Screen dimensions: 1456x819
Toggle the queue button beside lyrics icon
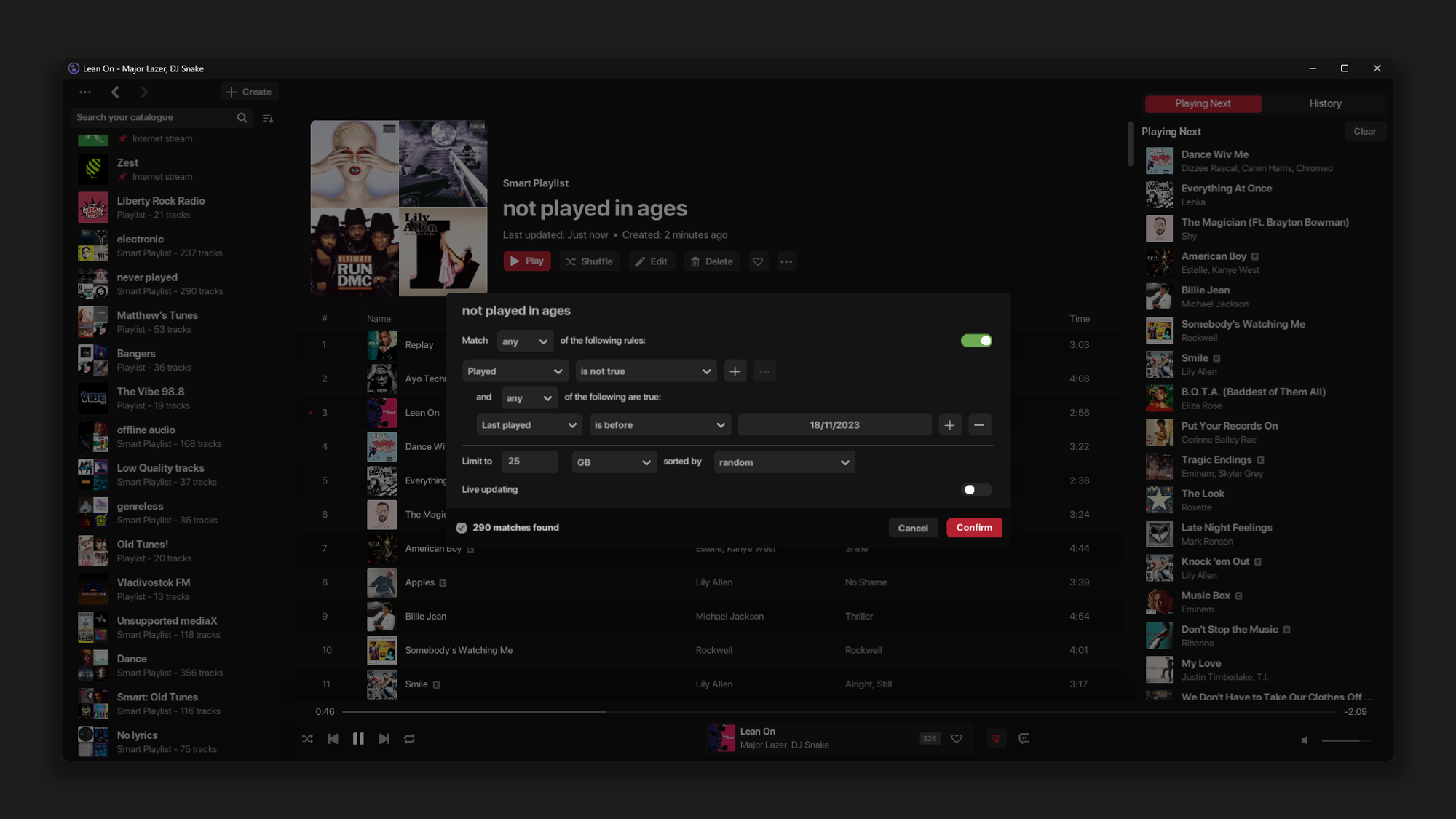[996, 738]
